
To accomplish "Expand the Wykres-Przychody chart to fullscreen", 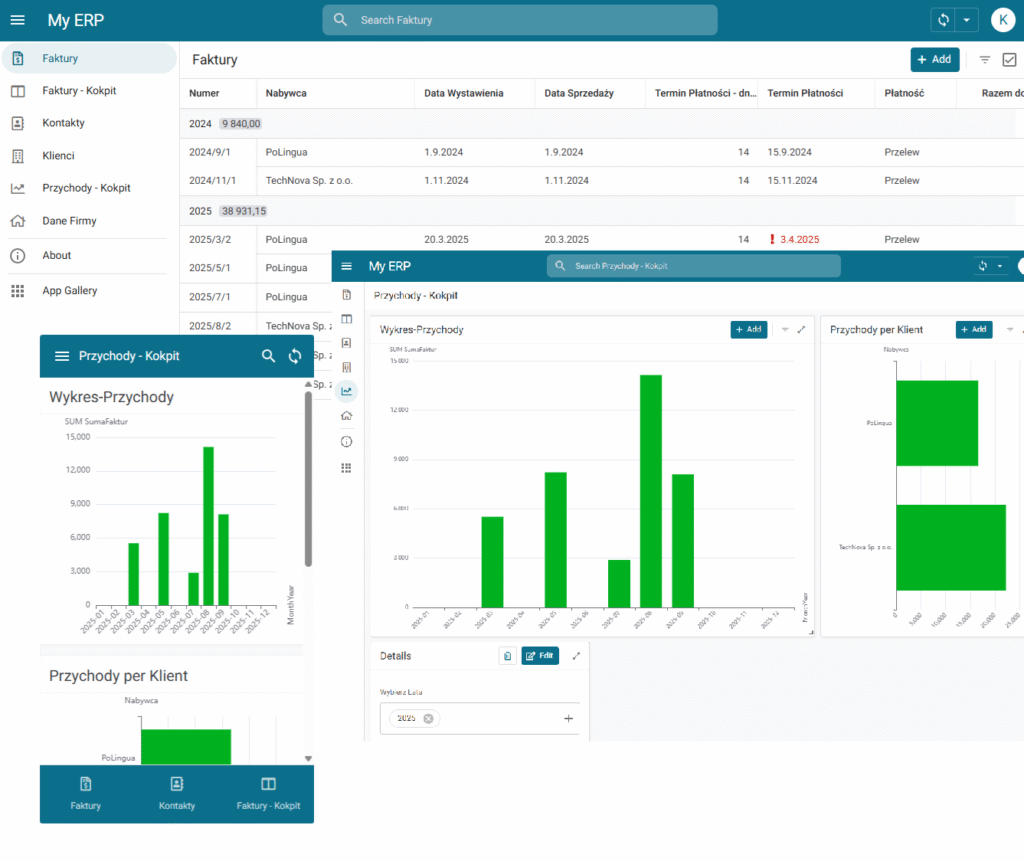I will point(801,329).
